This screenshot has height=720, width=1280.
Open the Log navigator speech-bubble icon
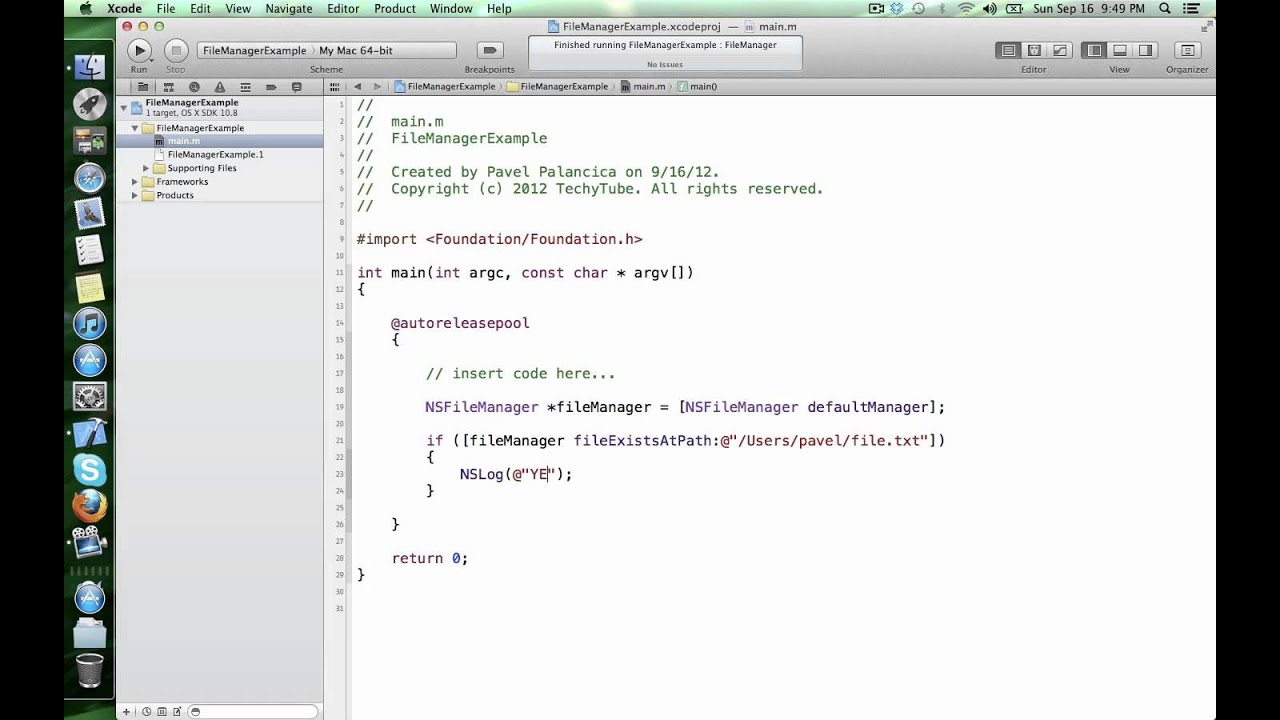pos(298,87)
